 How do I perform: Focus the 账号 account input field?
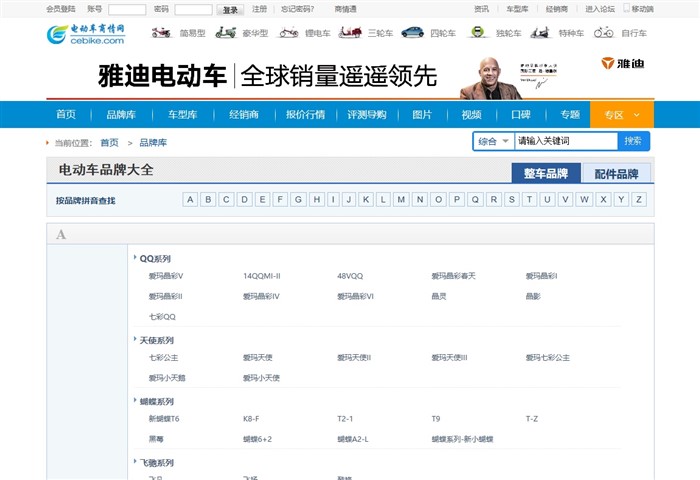[127, 9]
